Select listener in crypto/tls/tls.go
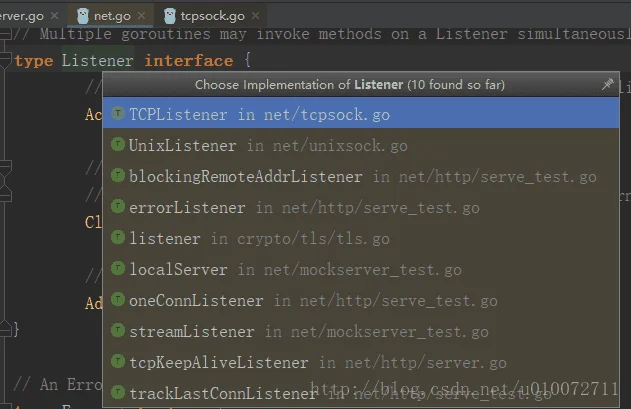The image size is (631, 409). click(x=361, y=238)
